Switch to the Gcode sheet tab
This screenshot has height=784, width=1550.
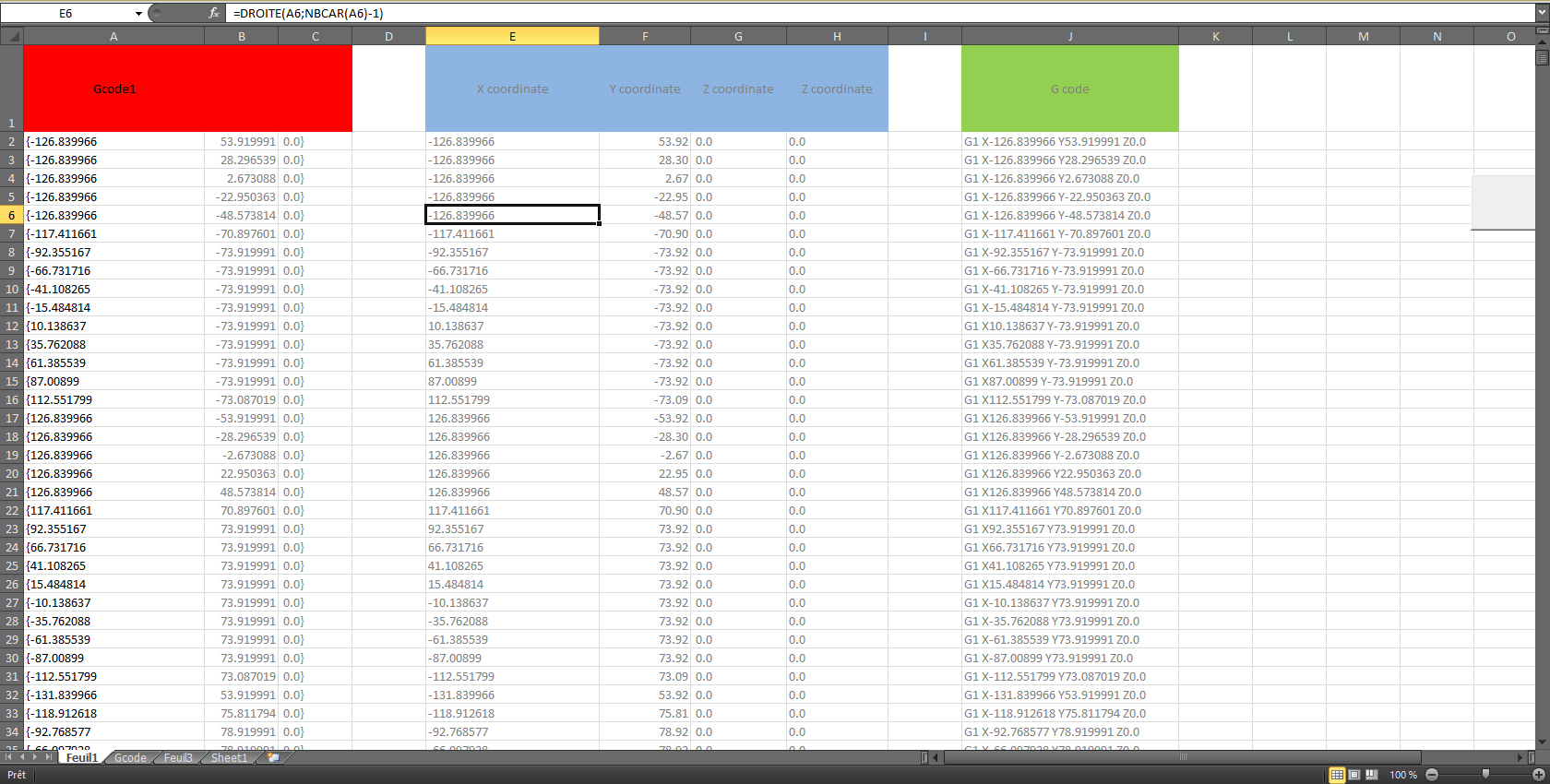point(130,757)
